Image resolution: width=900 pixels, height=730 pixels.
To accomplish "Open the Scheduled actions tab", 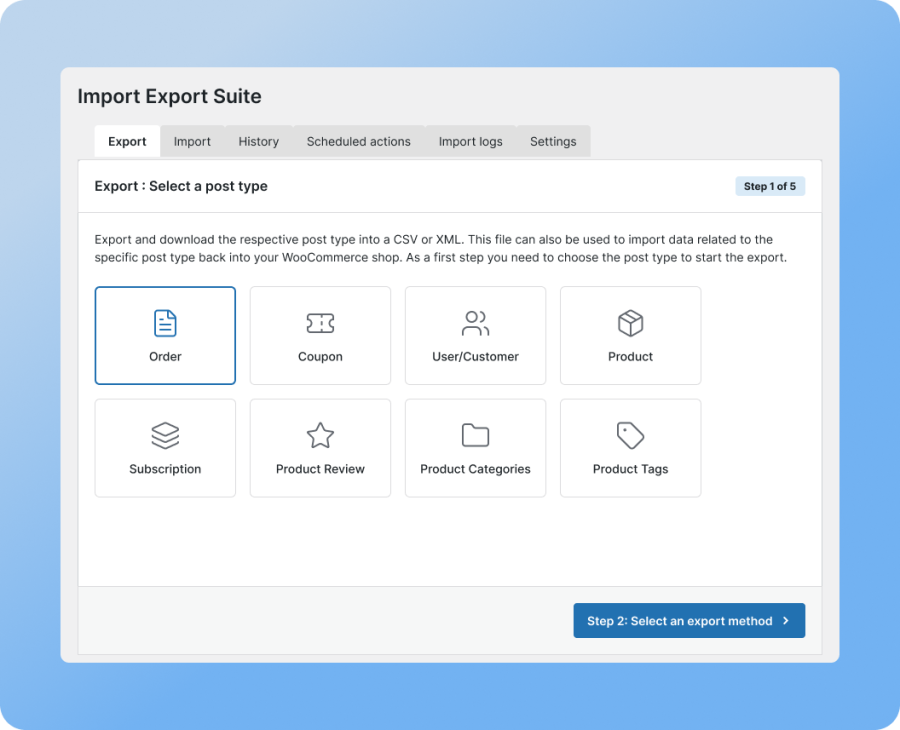I will [x=358, y=141].
